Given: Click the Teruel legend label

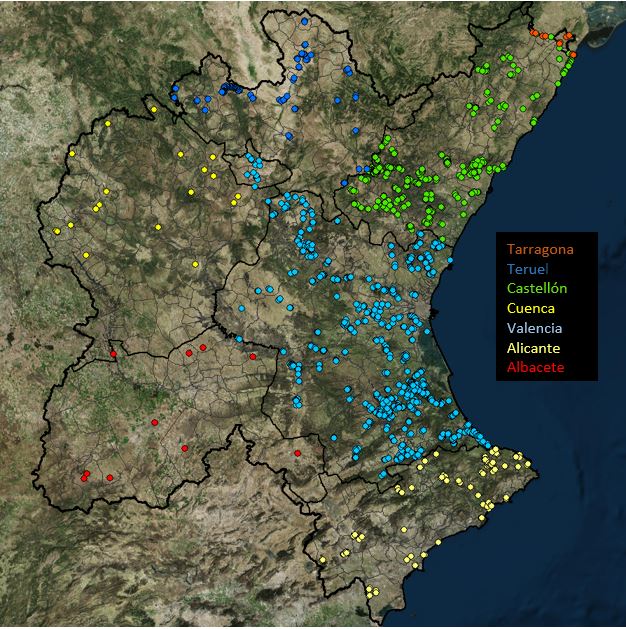Looking at the screenshot, I should 527,269.
